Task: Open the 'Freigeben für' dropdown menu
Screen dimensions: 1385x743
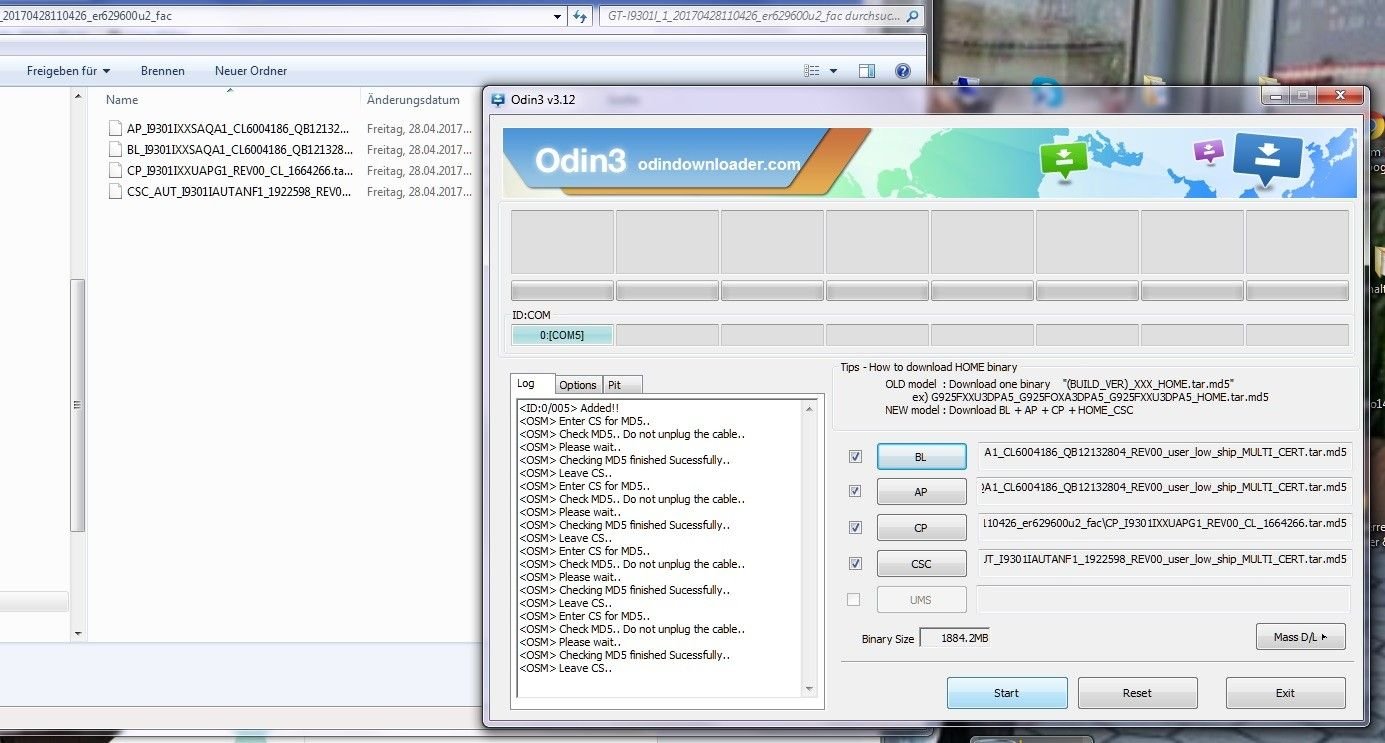Action: (x=68, y=71)
